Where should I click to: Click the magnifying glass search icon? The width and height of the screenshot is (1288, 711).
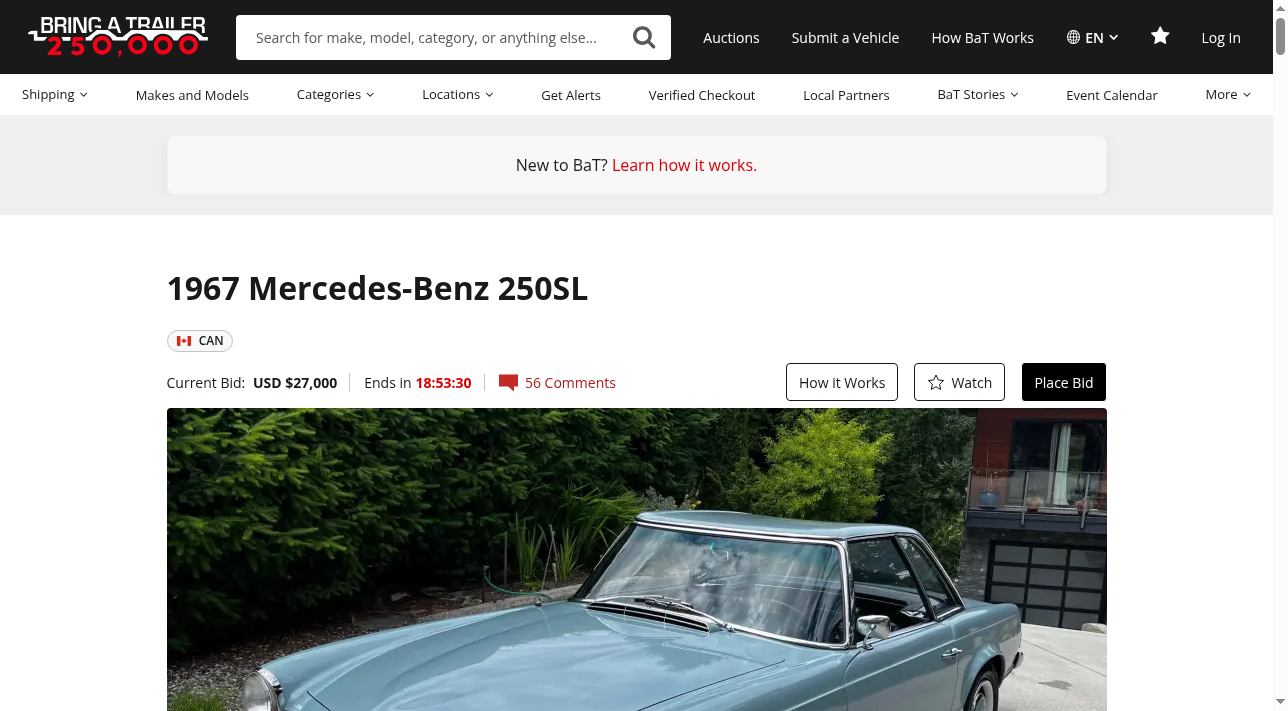[x=644, y=37]
